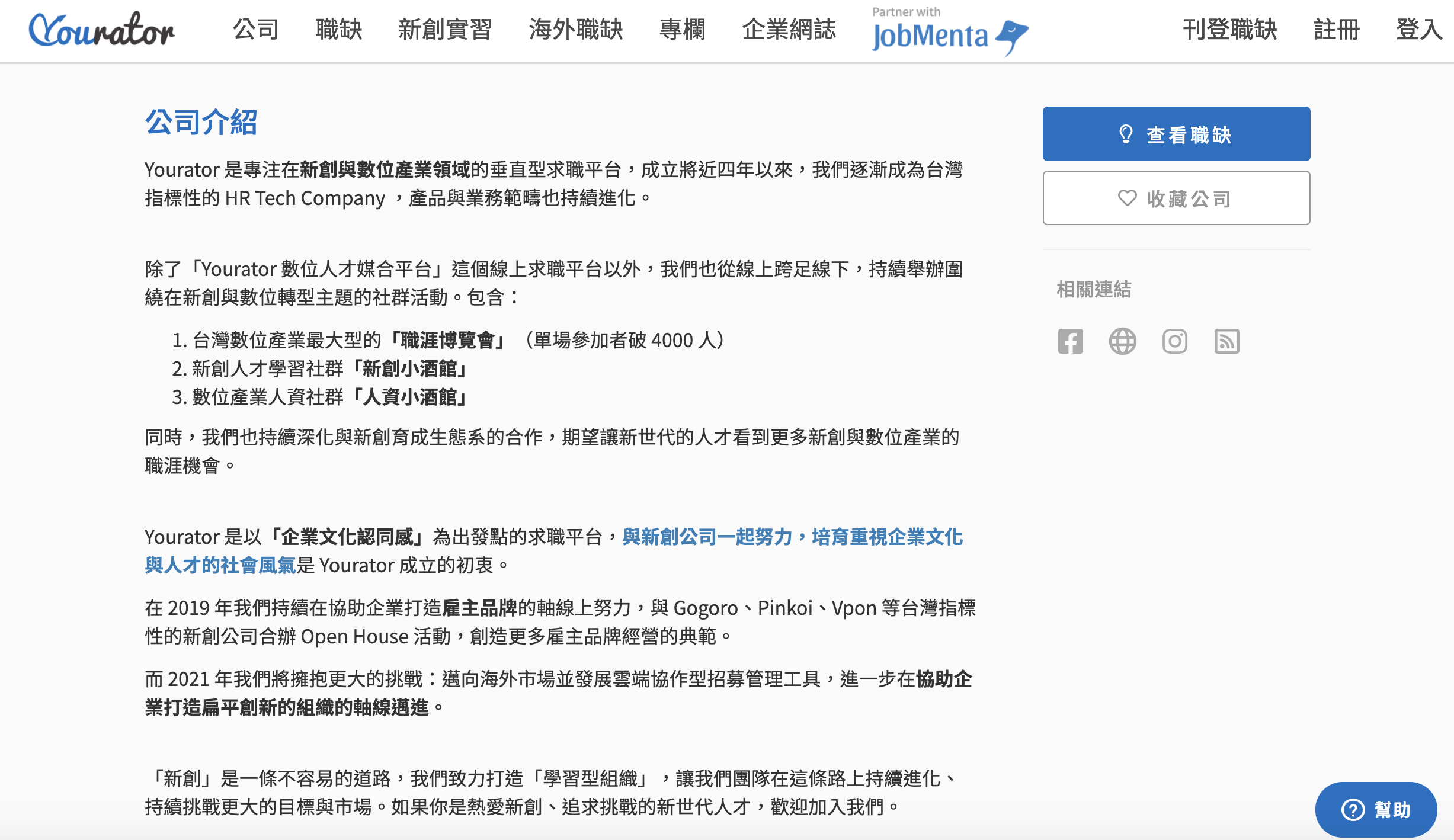This screenshot has height=840, width=1454.
Task: Open the Facebook related link icon
Action: click(x=1070, y=341)
